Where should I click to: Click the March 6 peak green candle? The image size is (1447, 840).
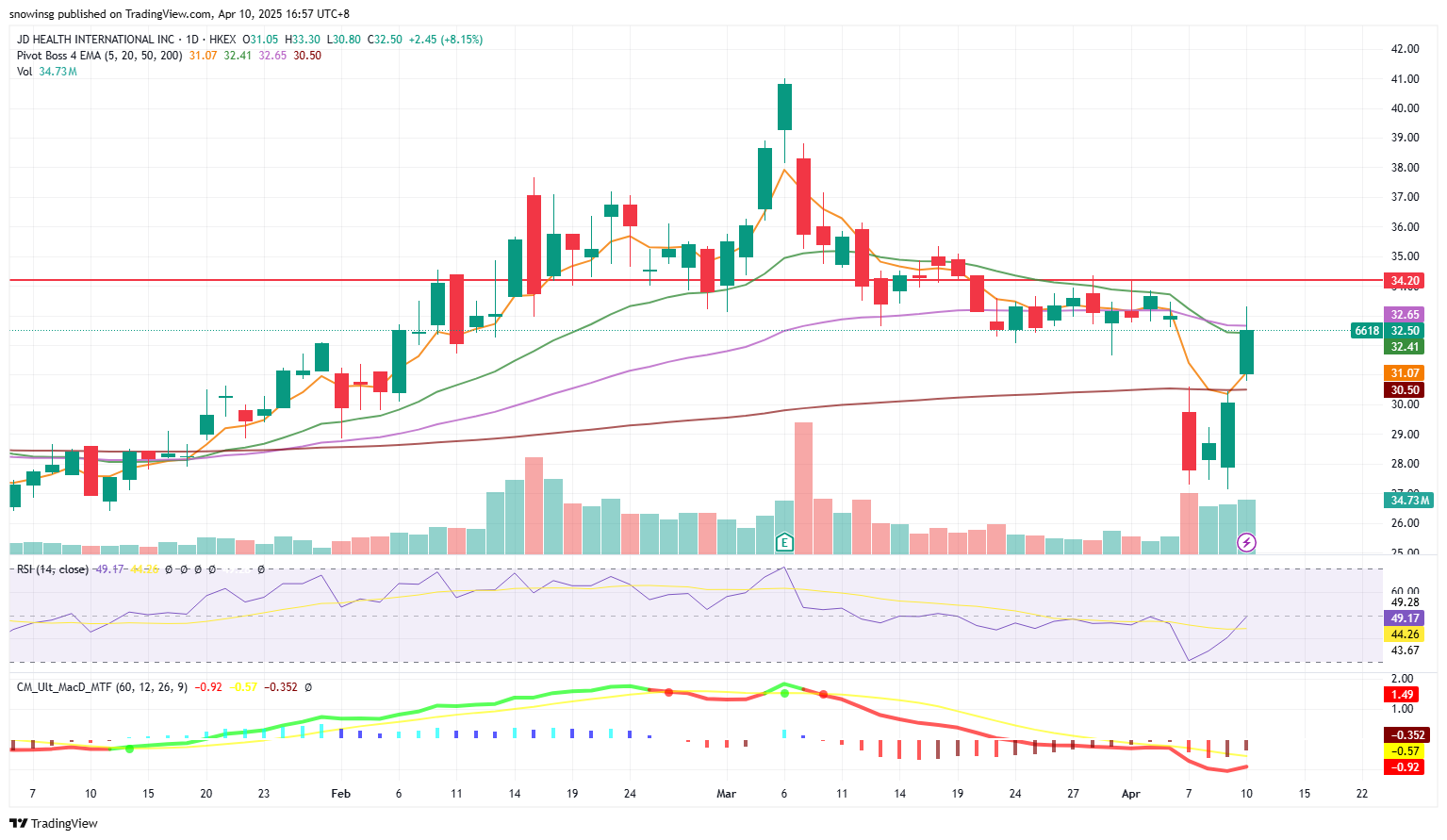(784, 107)
